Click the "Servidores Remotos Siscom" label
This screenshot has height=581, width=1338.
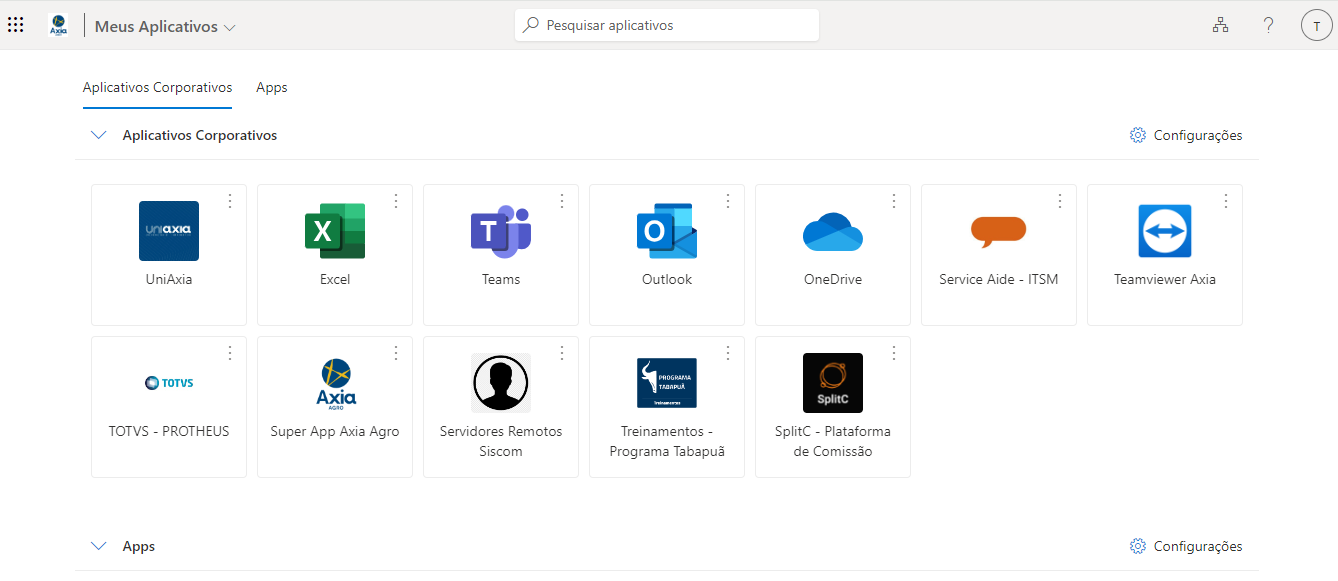[x=501, y=441]
